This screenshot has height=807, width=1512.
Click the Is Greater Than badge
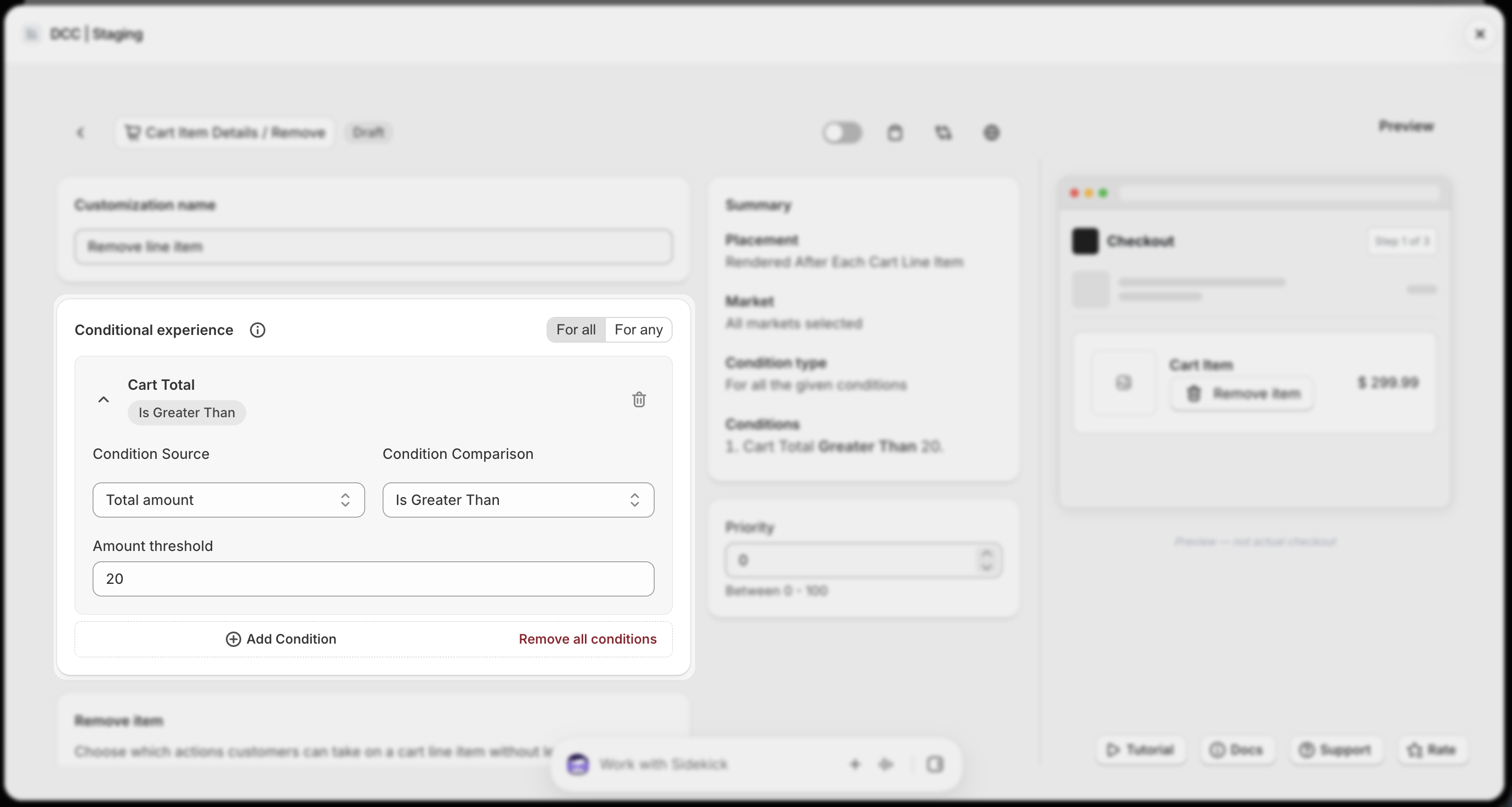(x=186, y=413)
